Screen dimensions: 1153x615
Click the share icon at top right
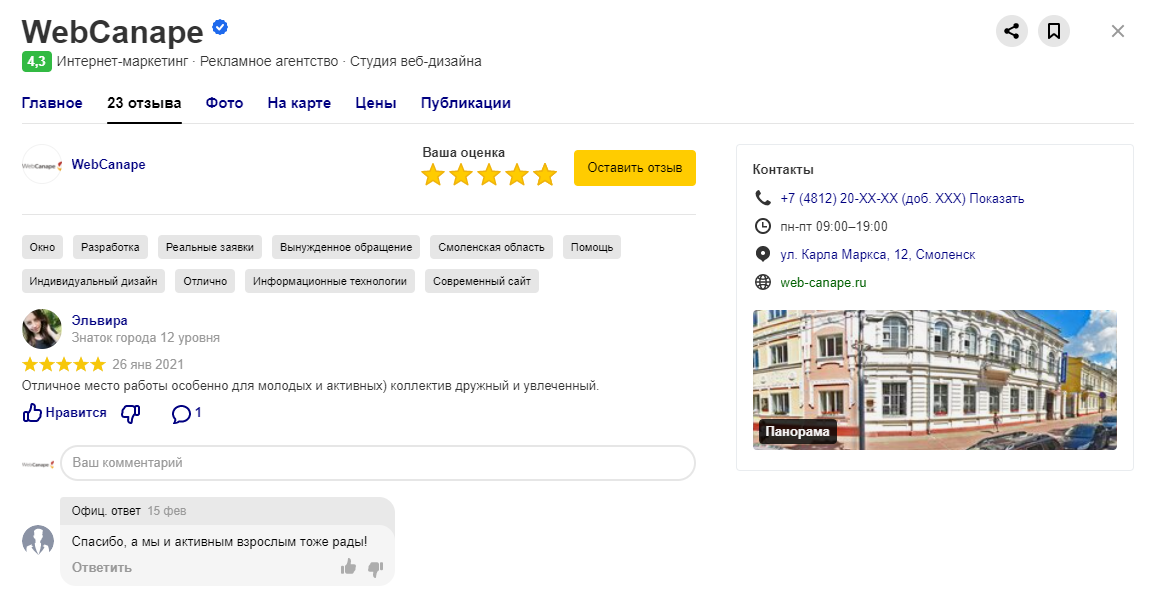pos(1012,31)
